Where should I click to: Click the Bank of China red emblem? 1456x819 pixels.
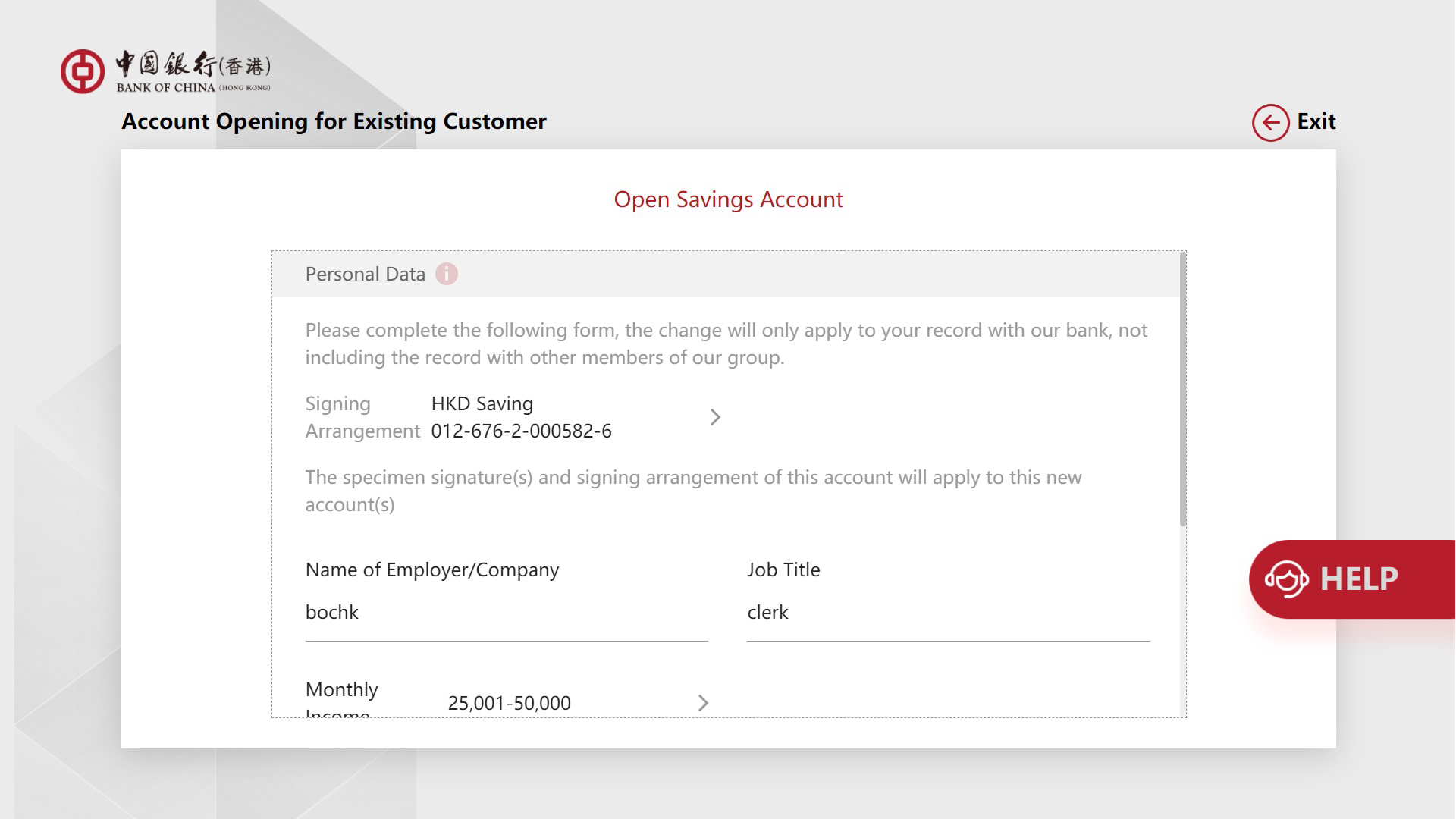[x=83, y=72]
